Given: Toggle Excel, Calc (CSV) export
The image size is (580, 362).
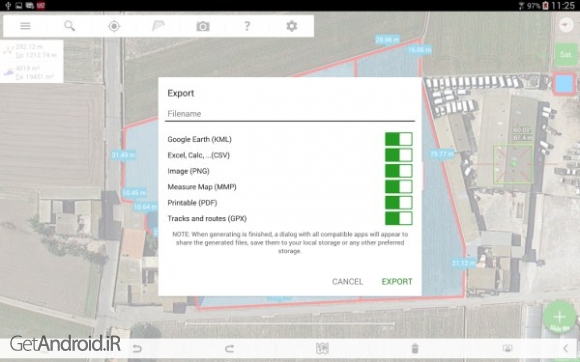Looking at the screenshot, I should click(398, 155).
